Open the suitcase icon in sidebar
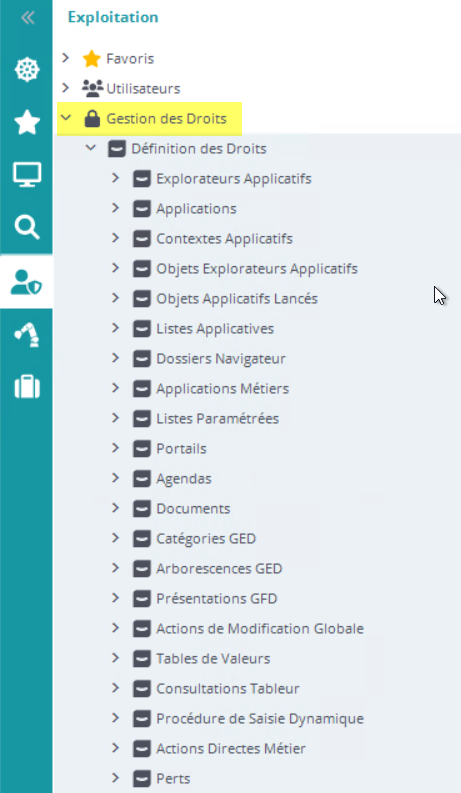This screenshot has height=793, width=461. point(27,387)
